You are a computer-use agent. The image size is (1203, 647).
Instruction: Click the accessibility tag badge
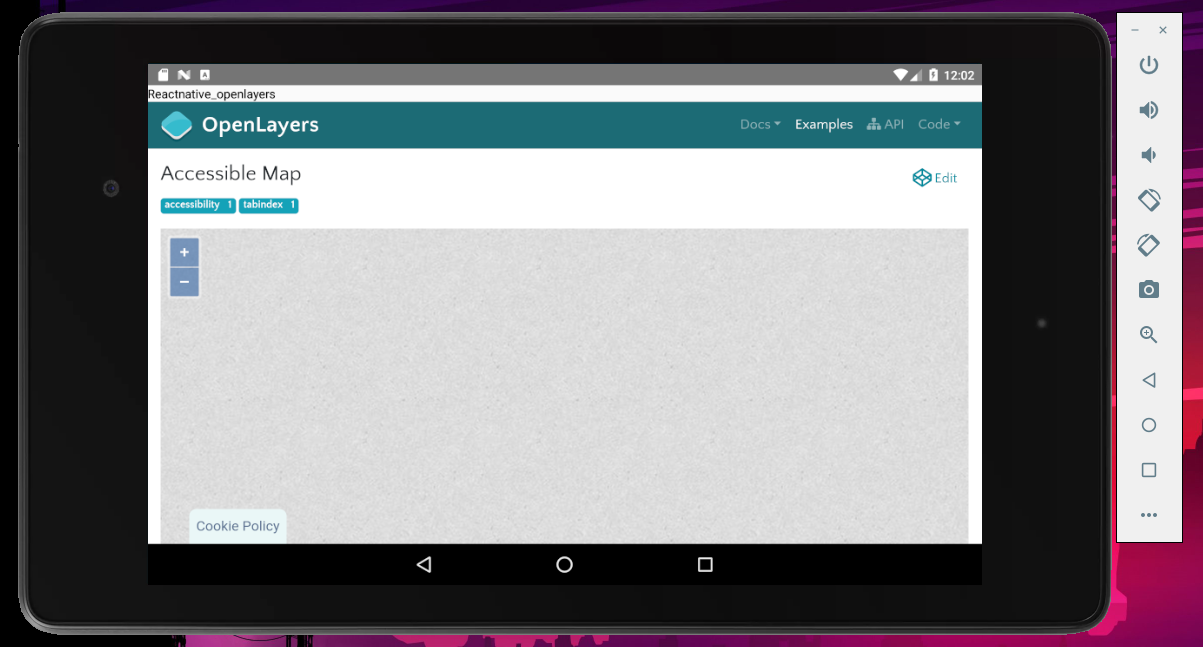tap(198, 205)
